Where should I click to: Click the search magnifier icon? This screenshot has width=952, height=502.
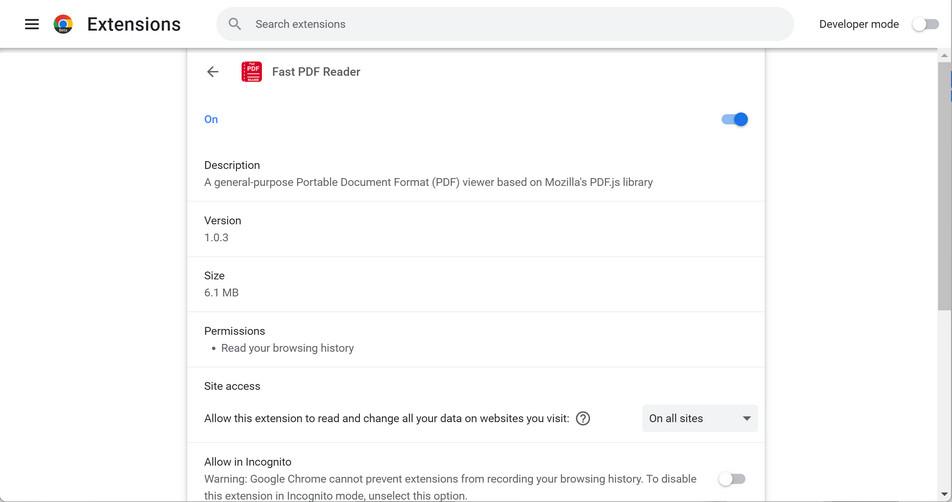pos(235,24)
